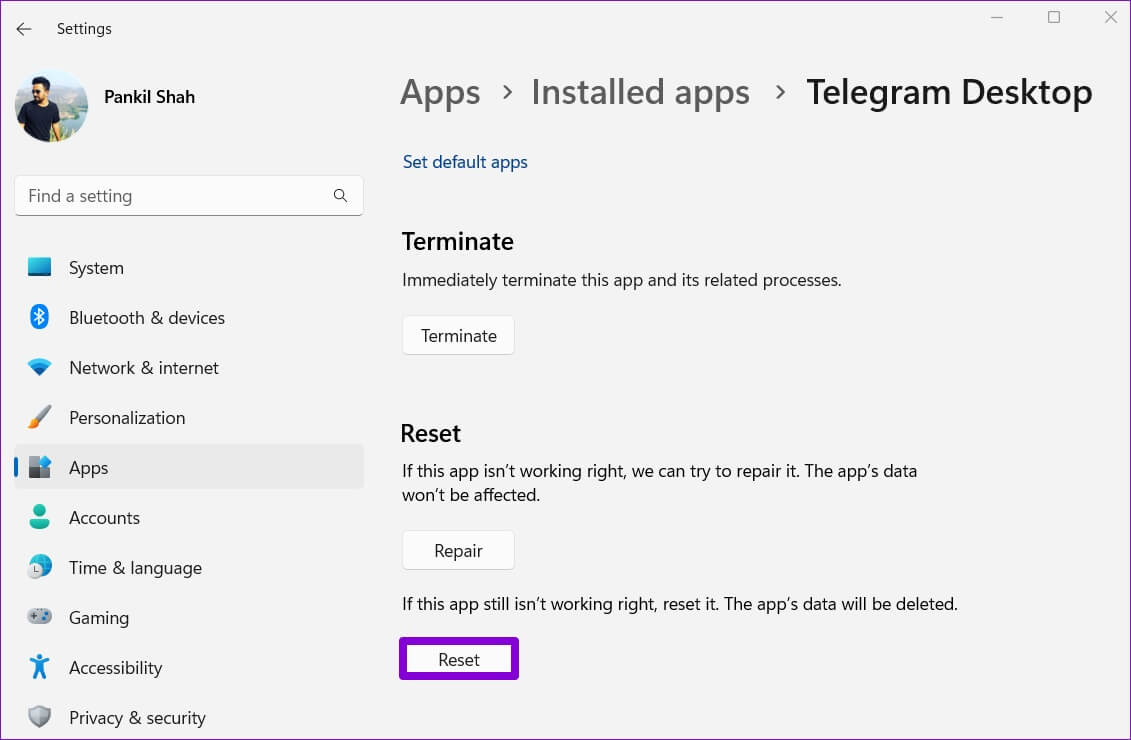Screen dimensions: 1131x740
Task: Select the Apps sidebar icon
Action: pyautogui.click(x=40, y=467)
